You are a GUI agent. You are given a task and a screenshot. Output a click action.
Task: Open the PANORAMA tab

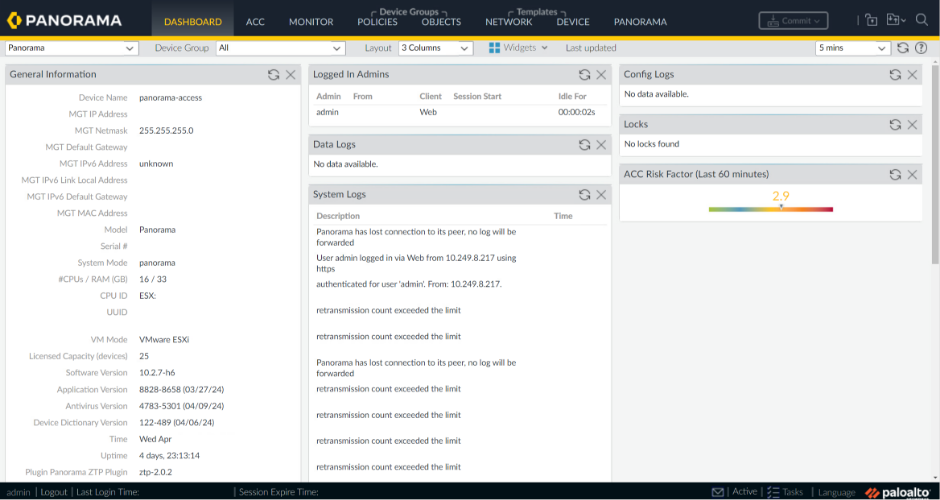point(640,22)
